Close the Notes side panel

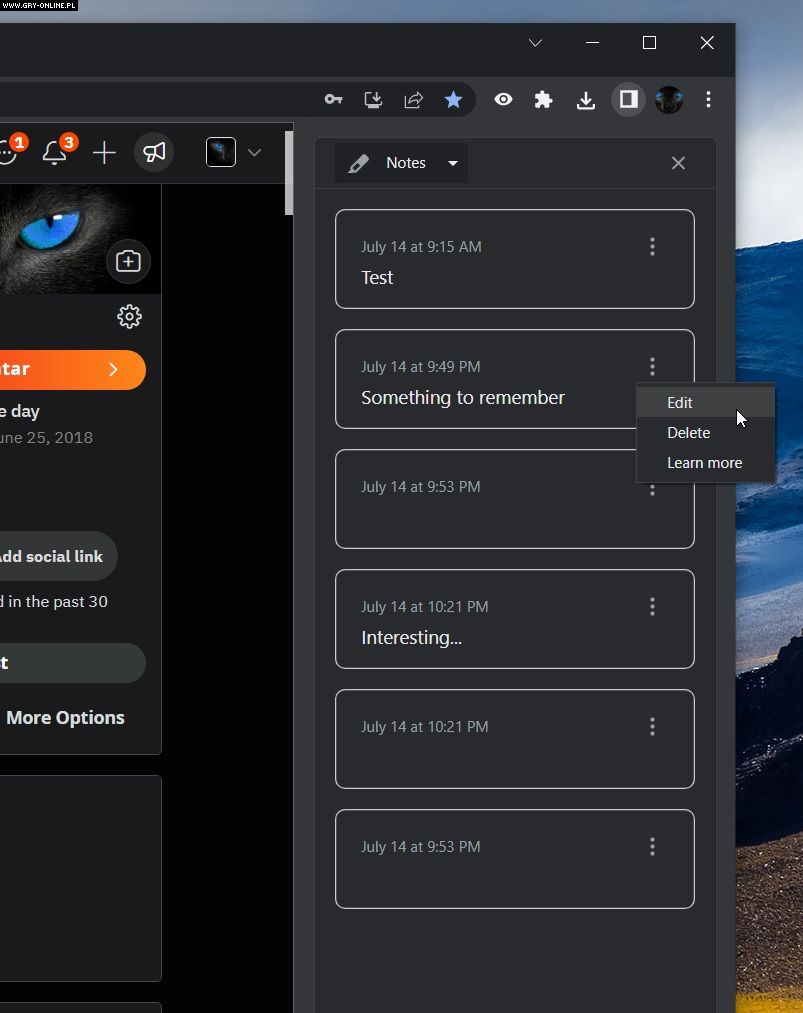click(678, 163)
